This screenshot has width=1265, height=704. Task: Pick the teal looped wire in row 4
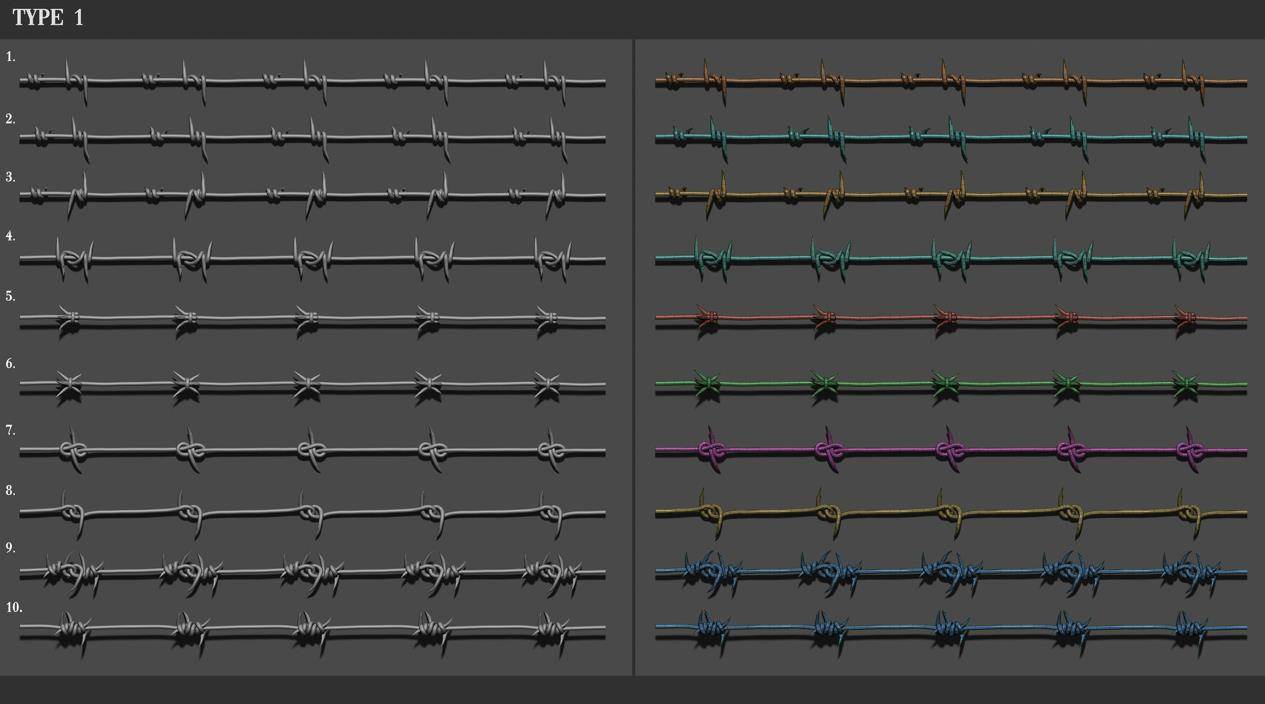[950, 259]
